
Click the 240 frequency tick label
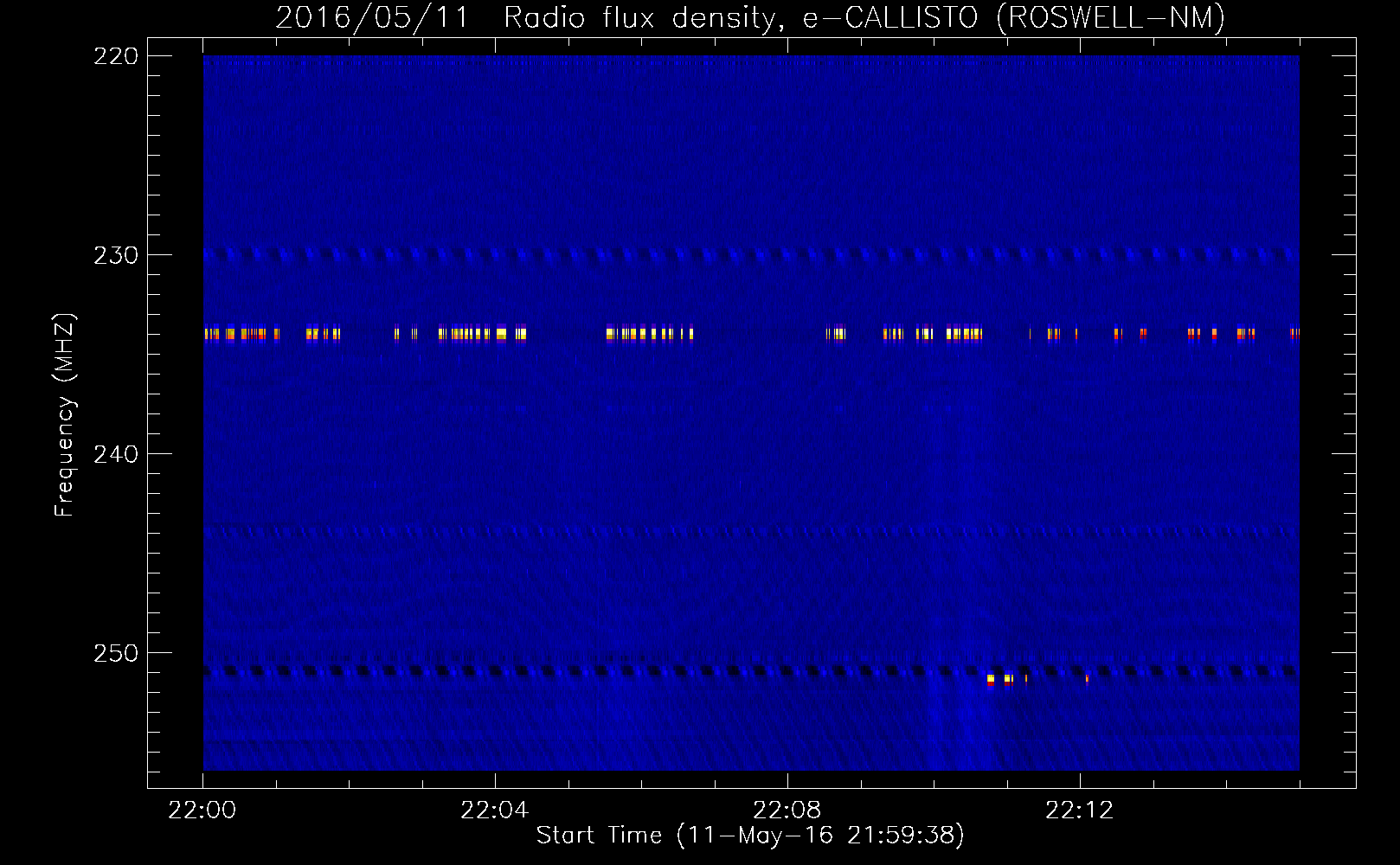(x=116, y=454)
